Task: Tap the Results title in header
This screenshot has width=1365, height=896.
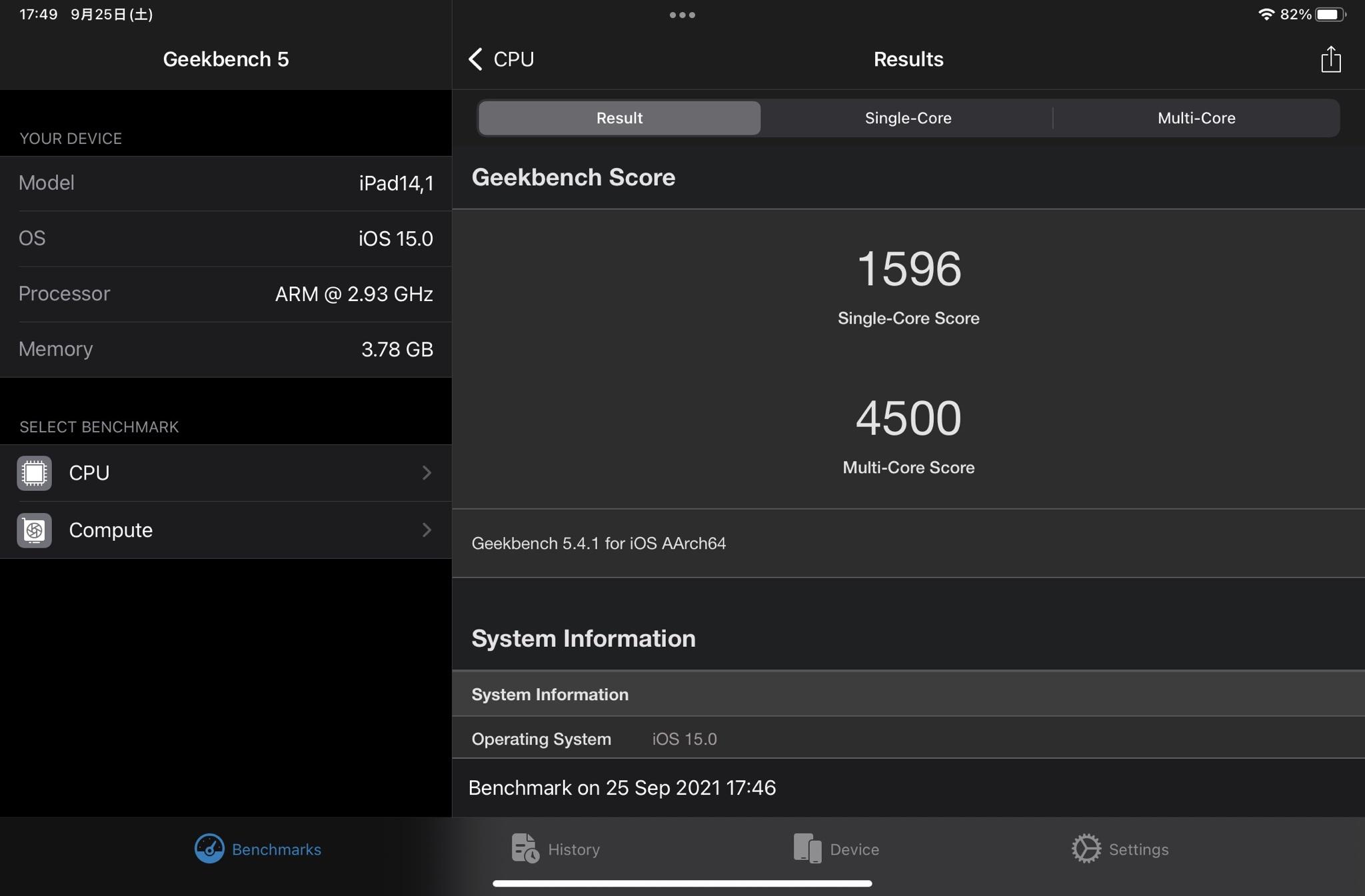Action: (x=908, y=59)
